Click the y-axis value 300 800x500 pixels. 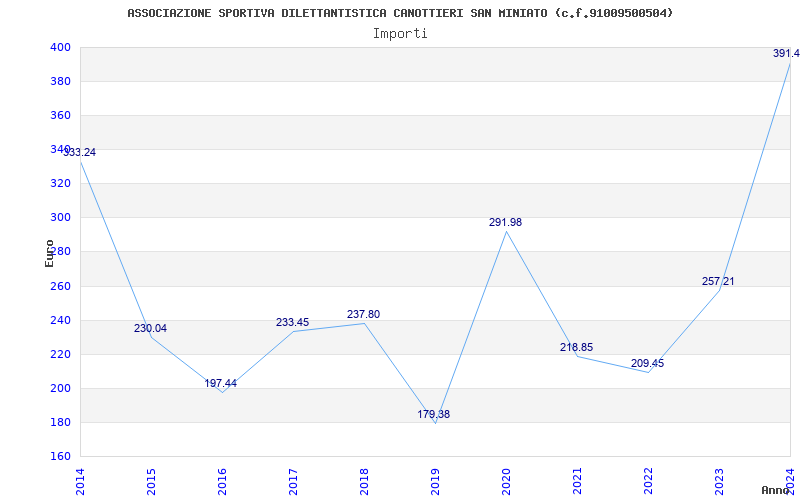coord(60,217)
